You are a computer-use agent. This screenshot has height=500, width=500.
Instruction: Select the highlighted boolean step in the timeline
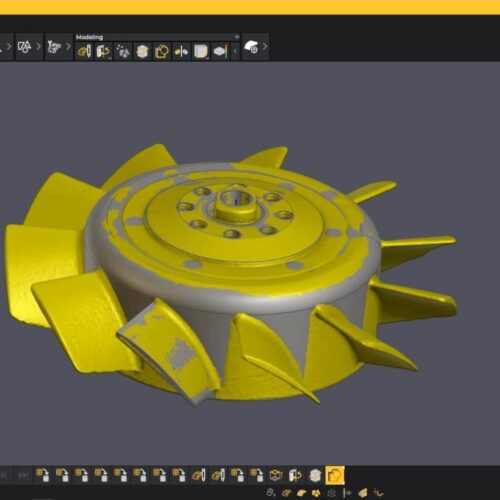335,475
